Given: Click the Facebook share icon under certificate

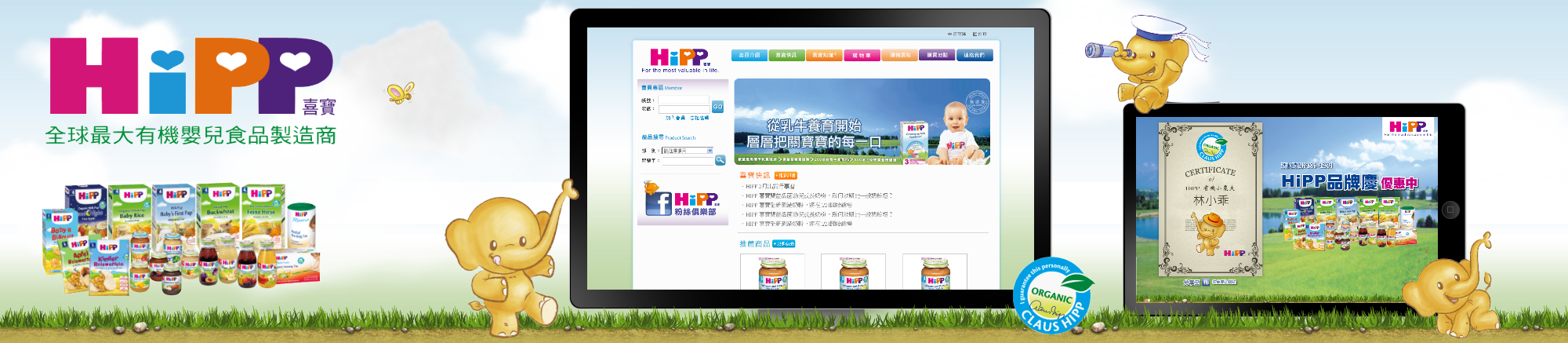Looking at the screenshot, I should [x=1205, y=283].
